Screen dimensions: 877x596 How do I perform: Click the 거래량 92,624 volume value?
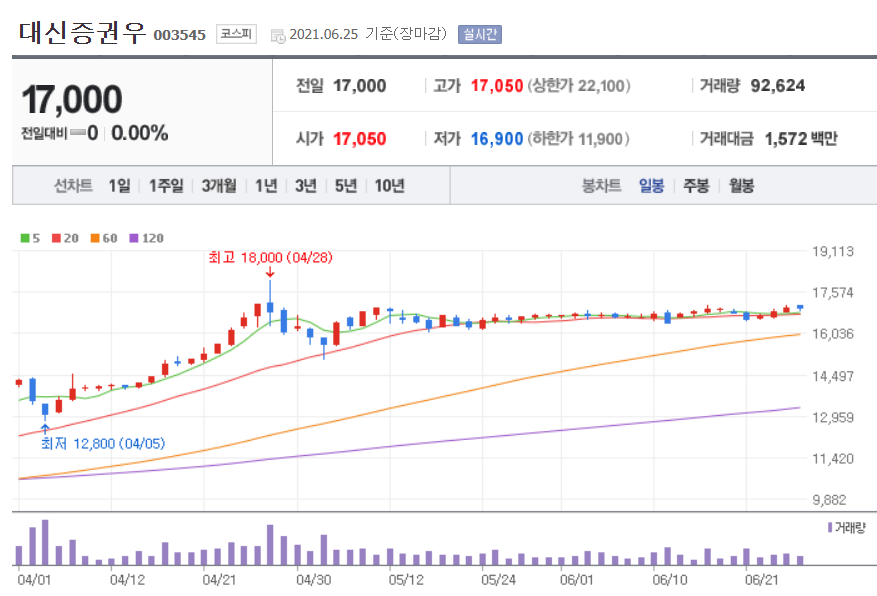pyautogui.click(x=778, y=86)
